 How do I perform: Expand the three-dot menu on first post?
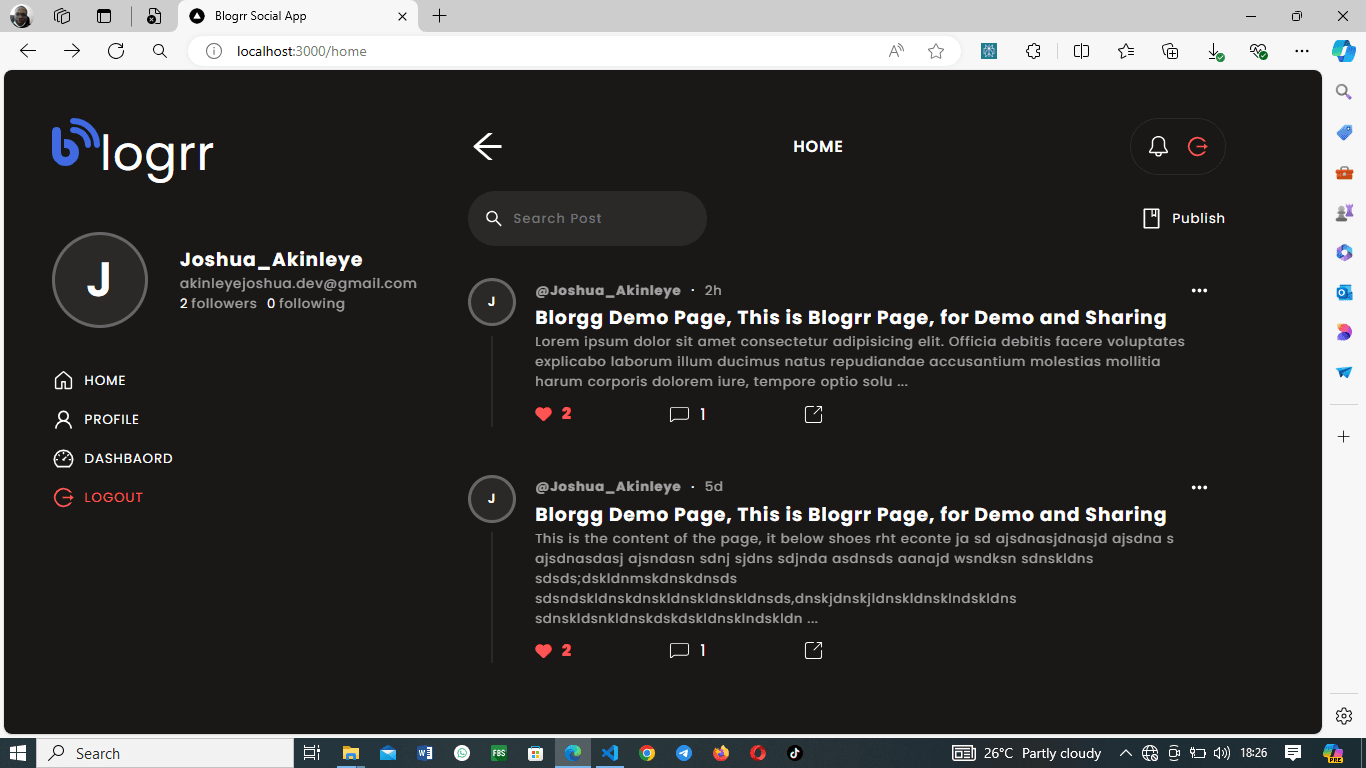1199,291
